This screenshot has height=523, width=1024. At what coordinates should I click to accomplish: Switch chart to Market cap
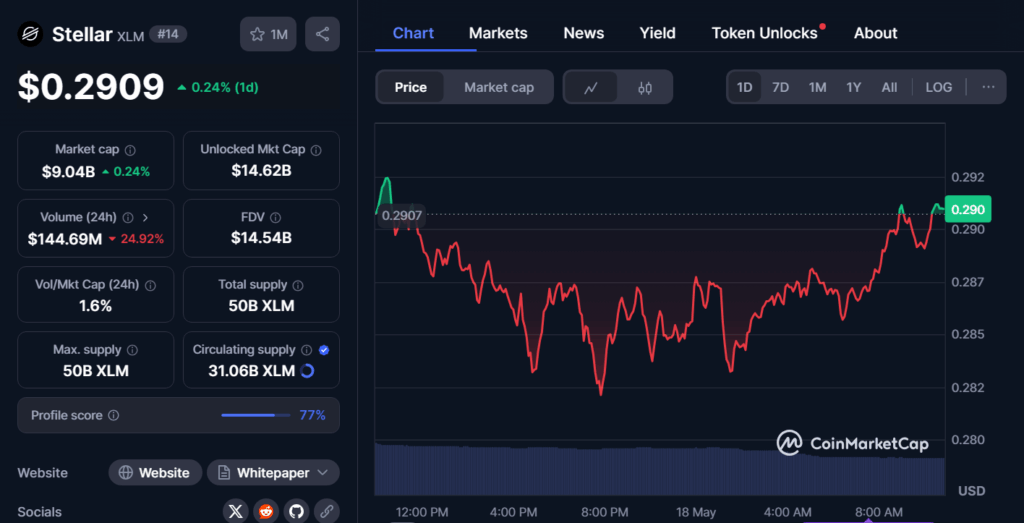499,87
